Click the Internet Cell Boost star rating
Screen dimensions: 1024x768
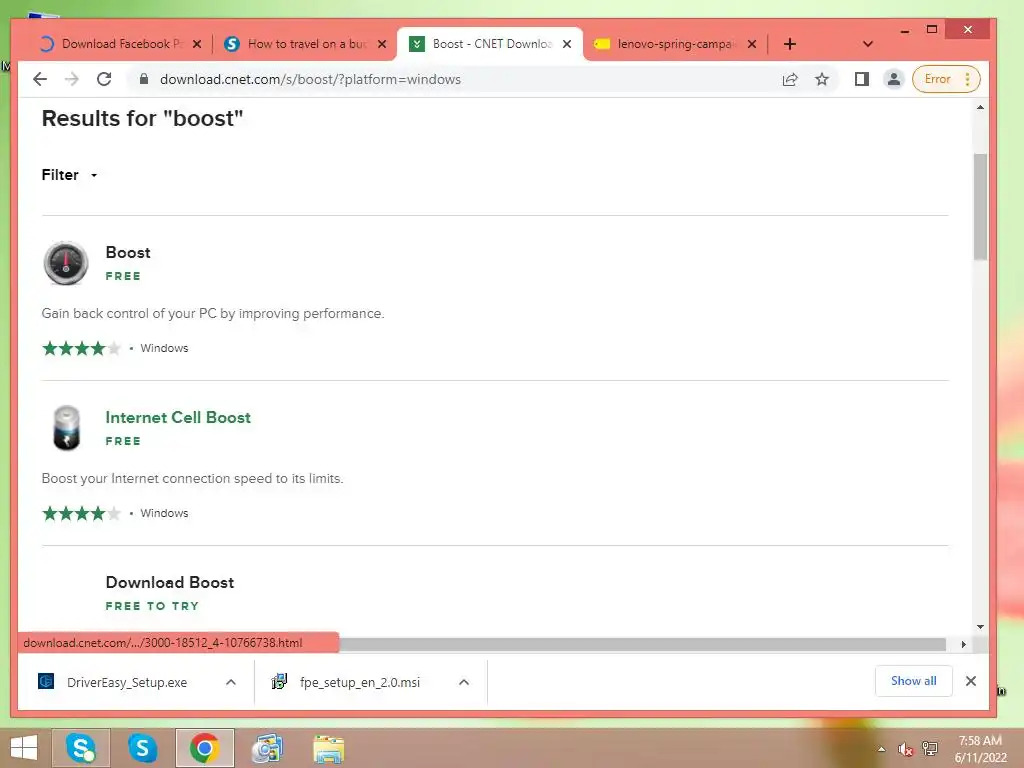82,513
